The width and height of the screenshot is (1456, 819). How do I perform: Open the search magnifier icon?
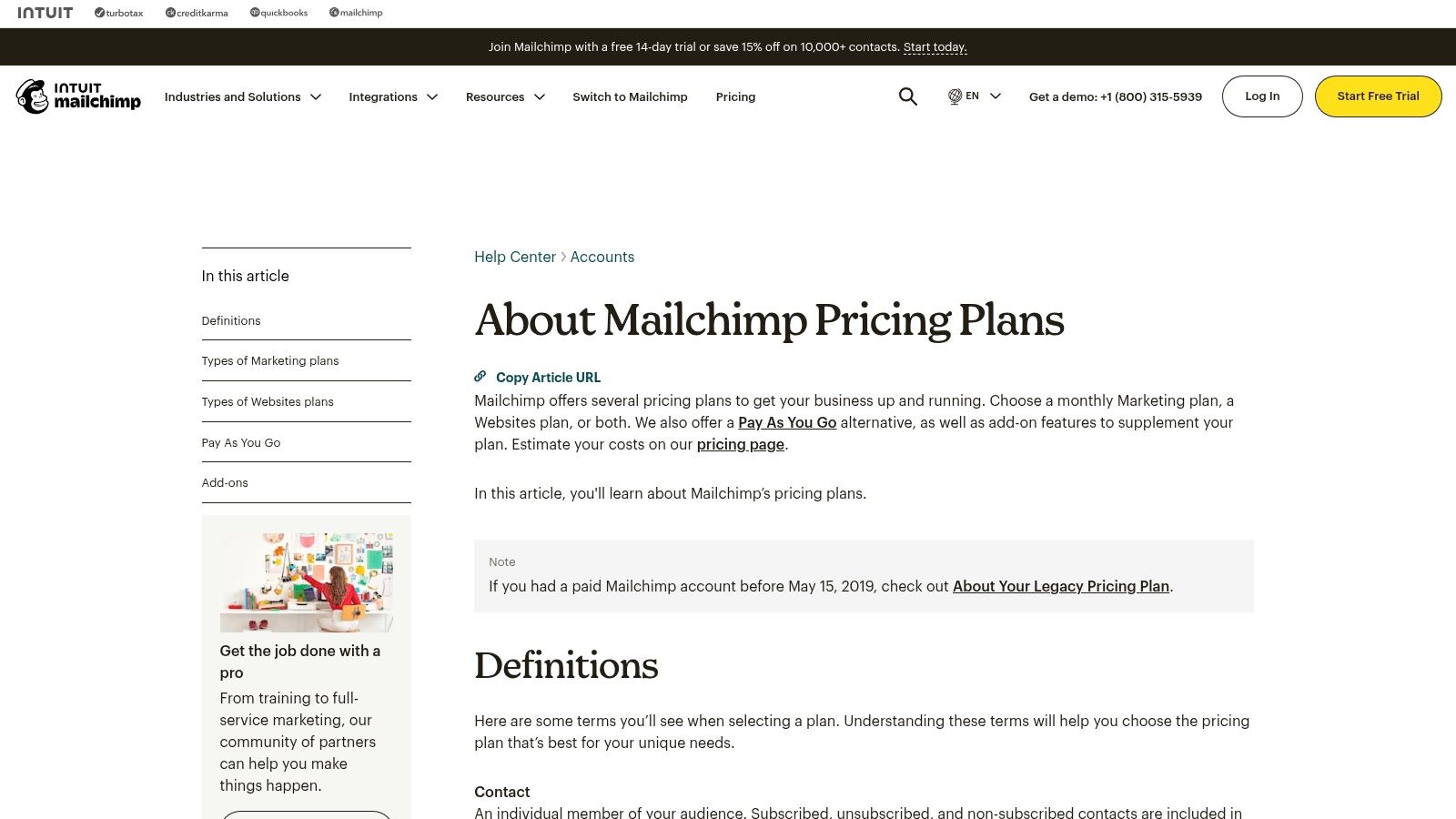[907, 96]
